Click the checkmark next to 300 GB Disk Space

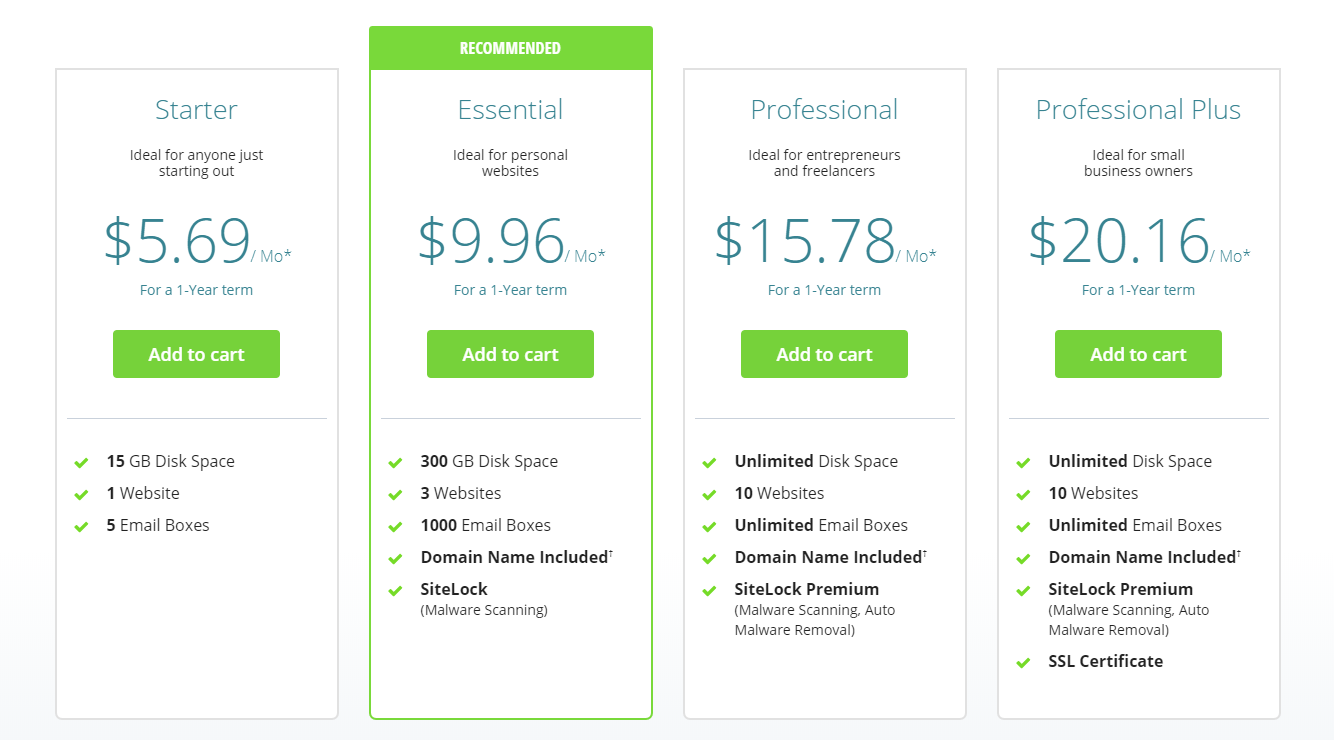[x=395, y=462]
